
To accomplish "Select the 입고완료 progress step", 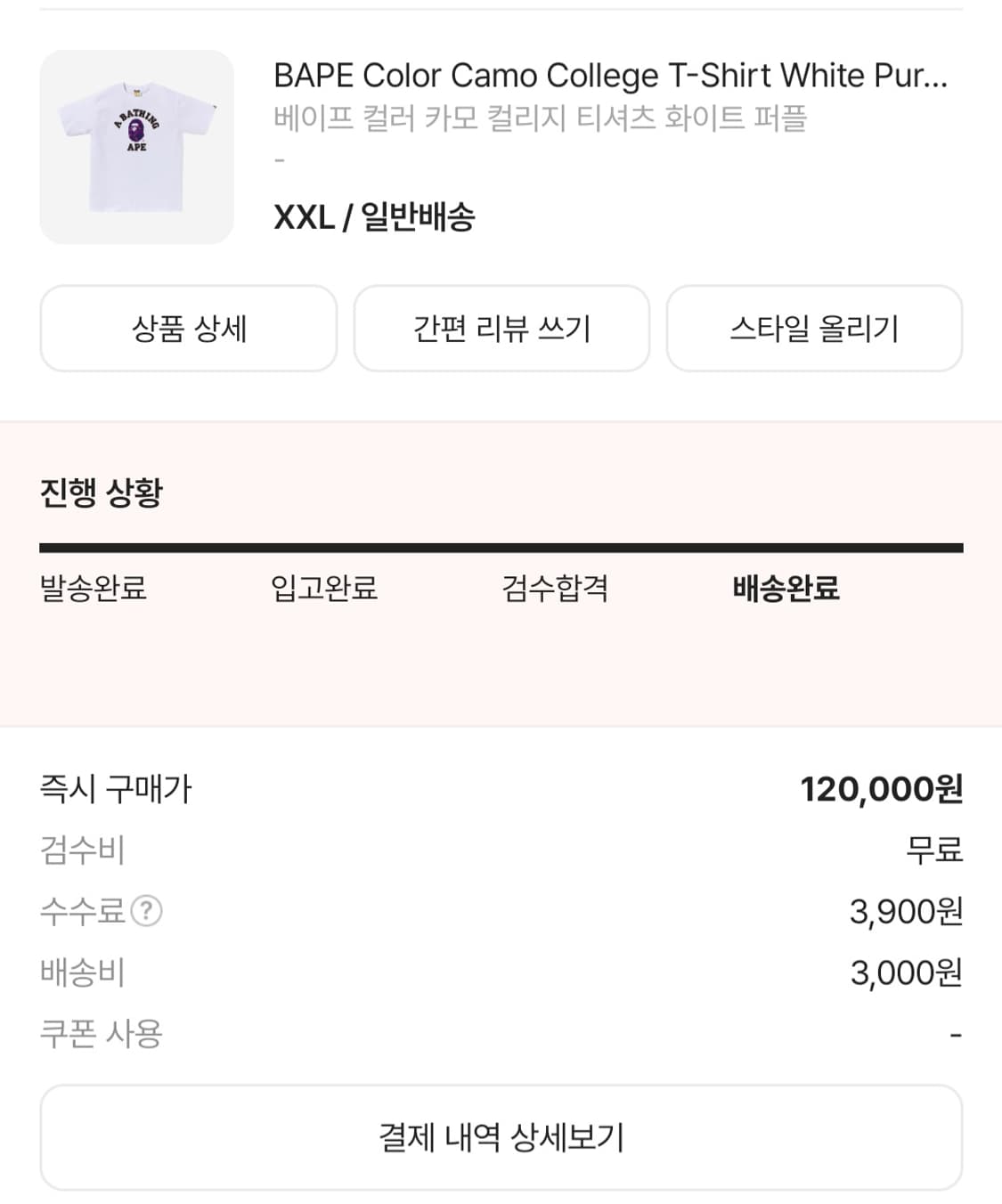I will click(x=324, y=589).
